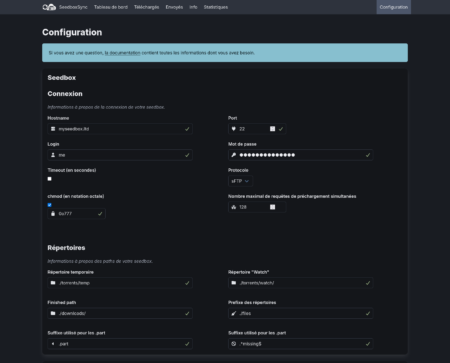Open Envoyés menu item
The height and width of the screenshot is (363, 450).
coord(174,7)
